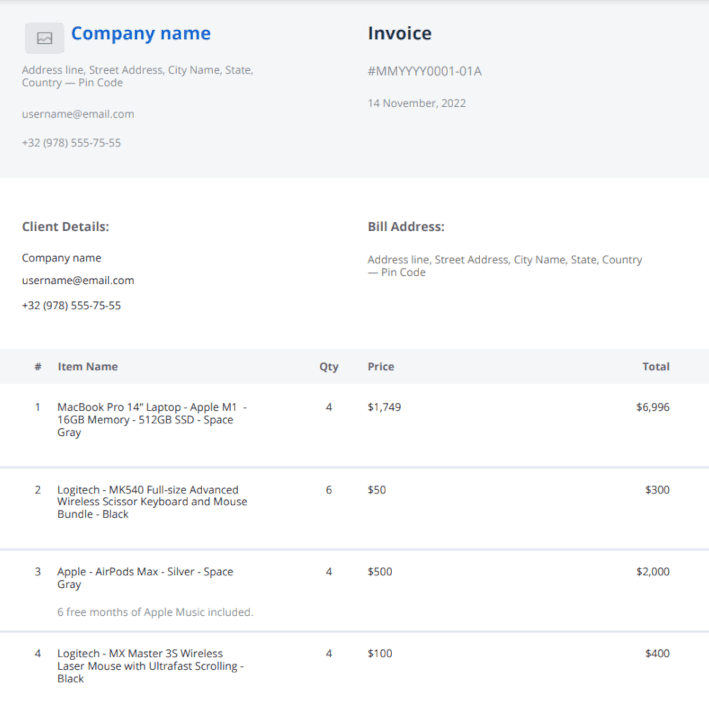This screenshot has width=709, height=709.
Task: Select the Client Details heading
Action: pyautogui.click(x=66, y=227)
